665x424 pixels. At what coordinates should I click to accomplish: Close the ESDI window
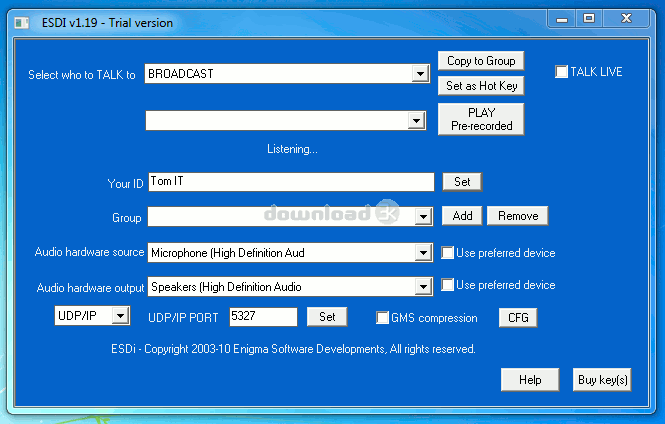(626, 19)
